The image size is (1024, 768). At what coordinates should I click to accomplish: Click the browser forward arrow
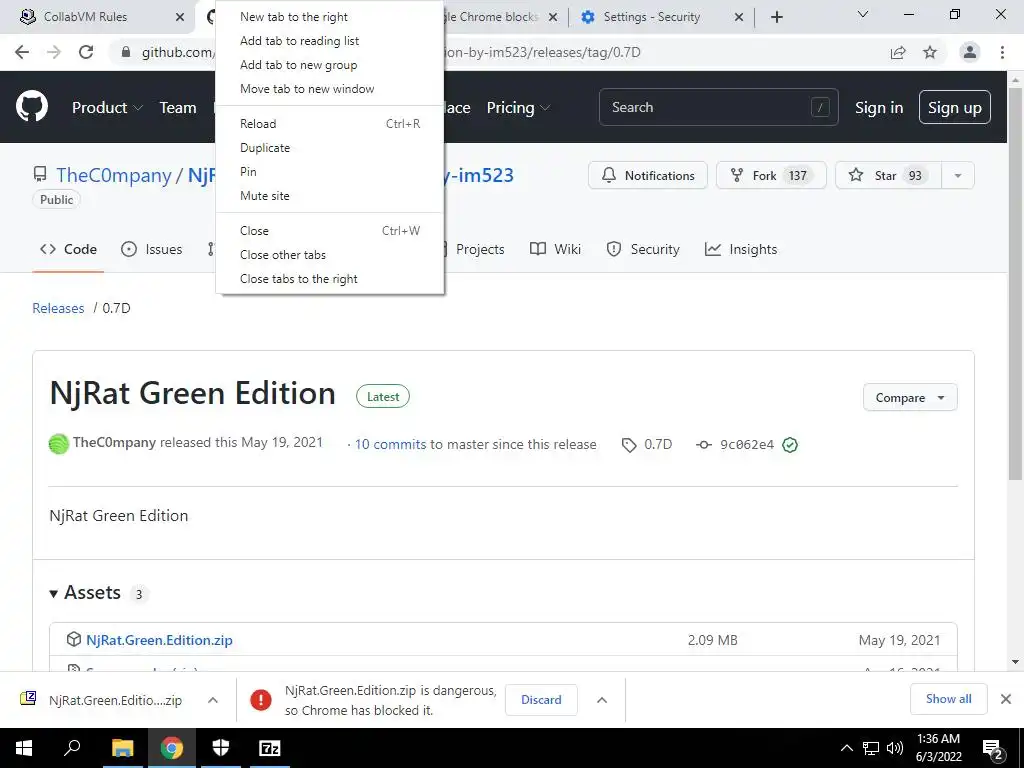point(54,52)
